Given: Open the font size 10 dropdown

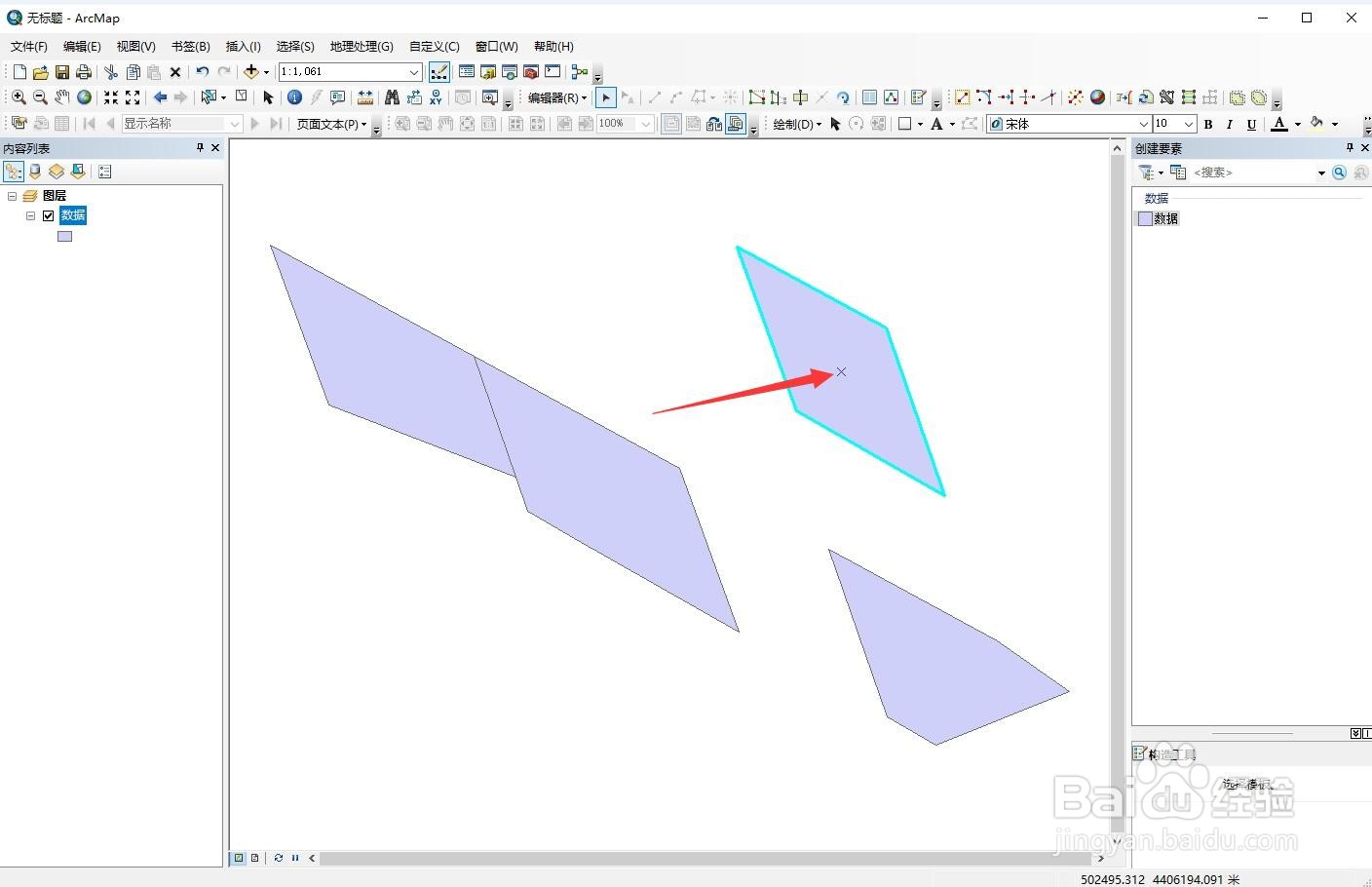Looking at the screenshot, I should (1189, 124).
